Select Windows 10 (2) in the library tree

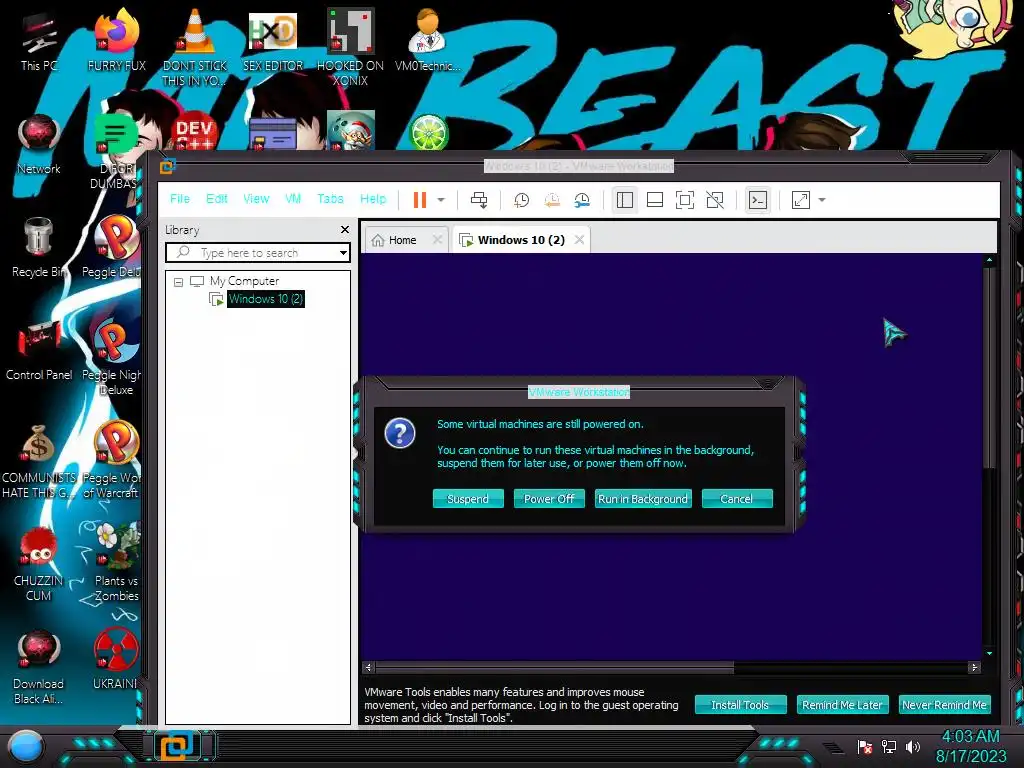coord(265,299)
